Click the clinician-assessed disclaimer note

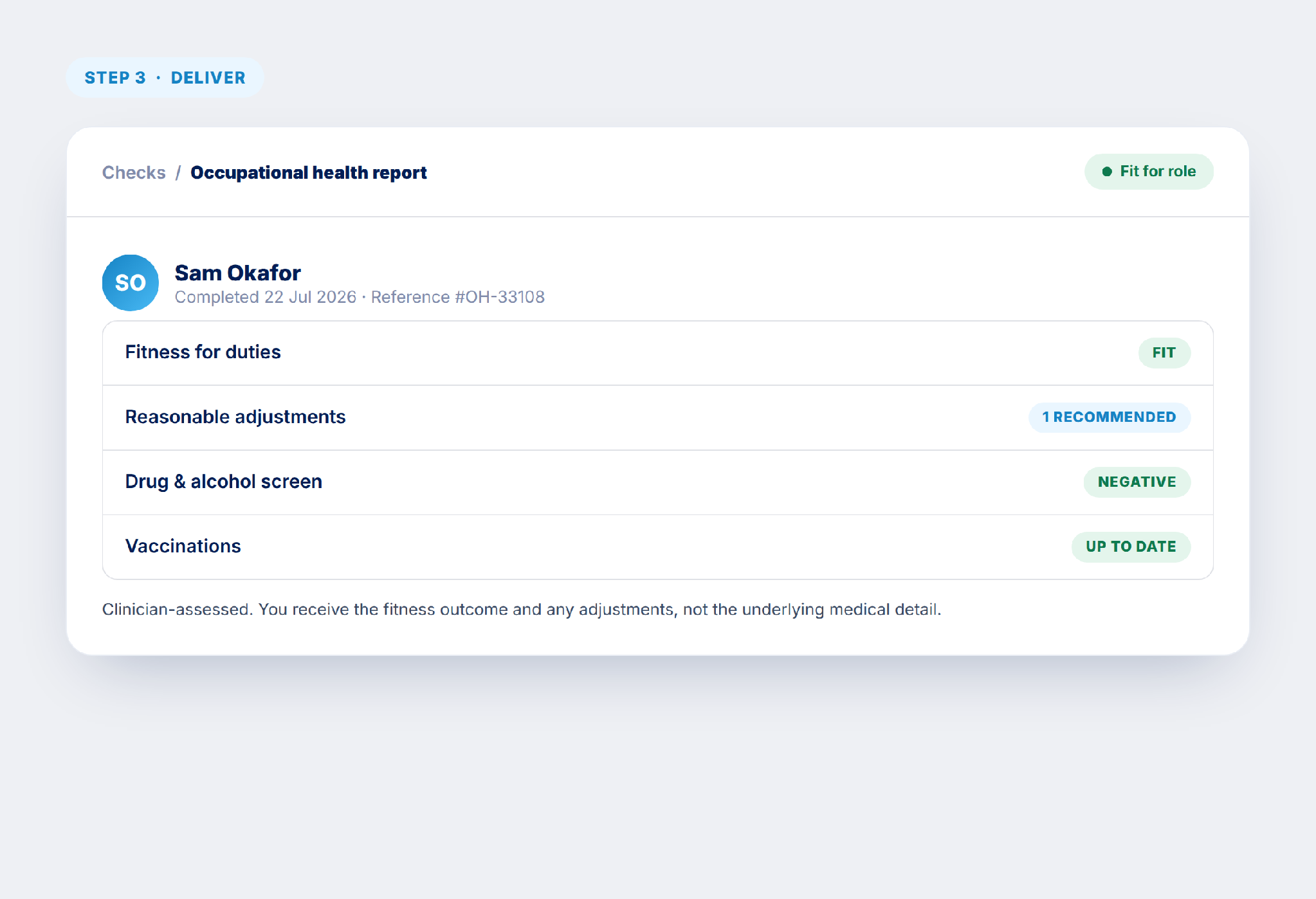click(x=522, y=610)
